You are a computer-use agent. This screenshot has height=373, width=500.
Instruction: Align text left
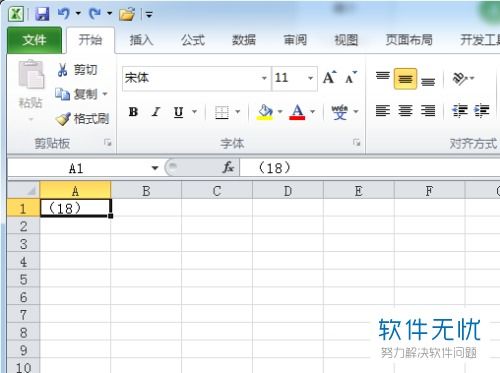pos(383,111)
